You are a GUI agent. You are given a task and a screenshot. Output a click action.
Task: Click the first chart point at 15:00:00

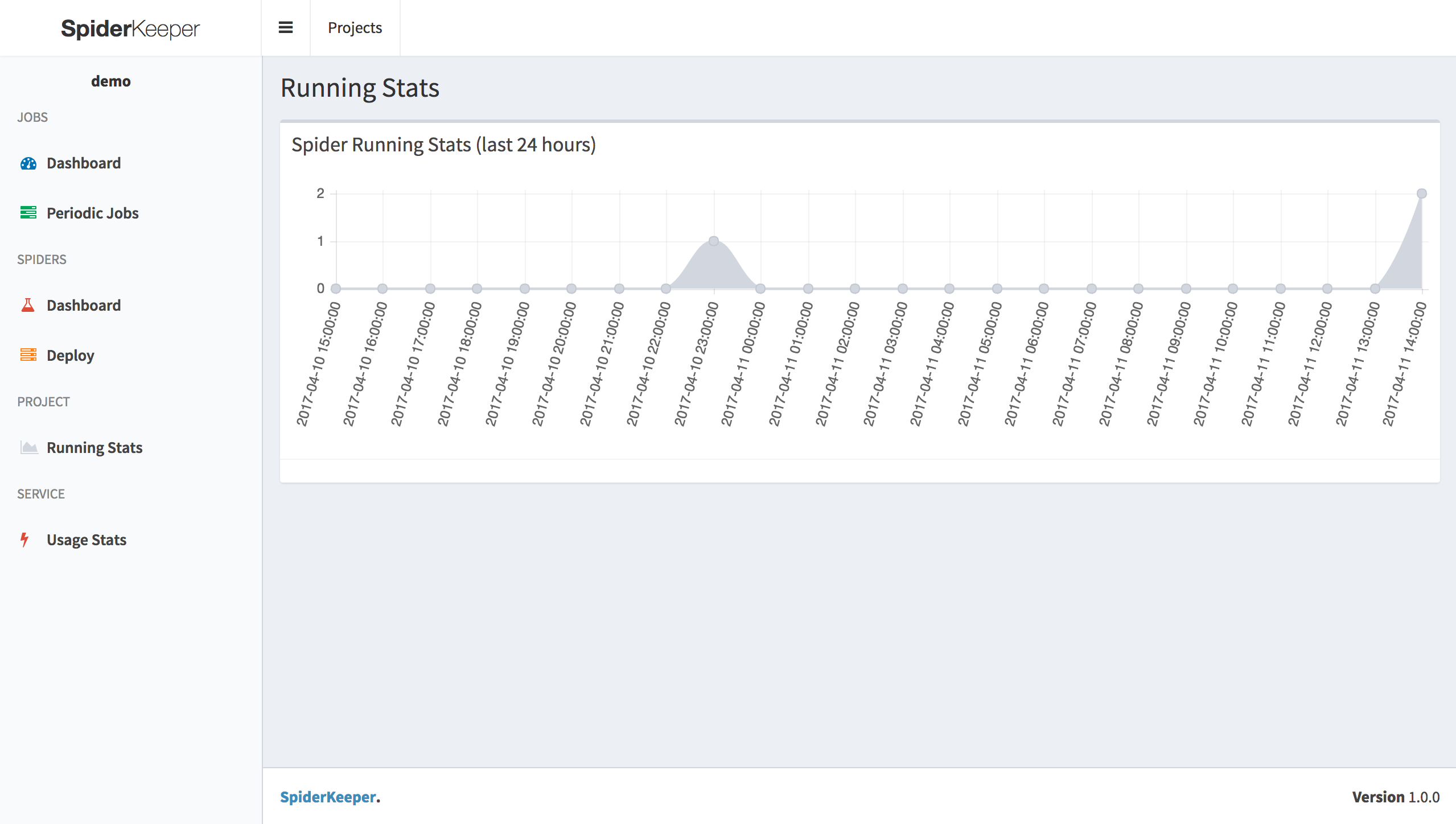336,289
